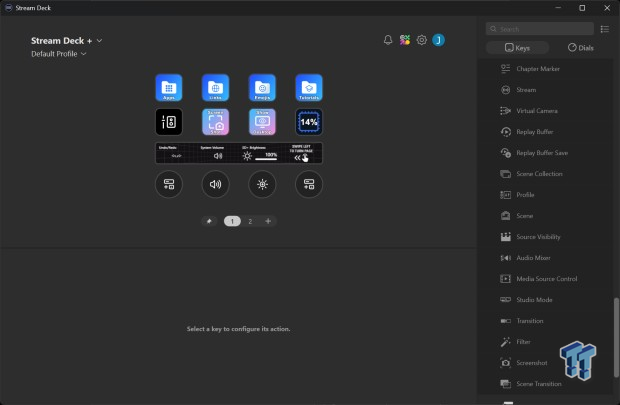The width and height of the screenshot is (620, 405).
Task: Click the pin page icon
Action: pyautogui.click(x=209, y=221)
